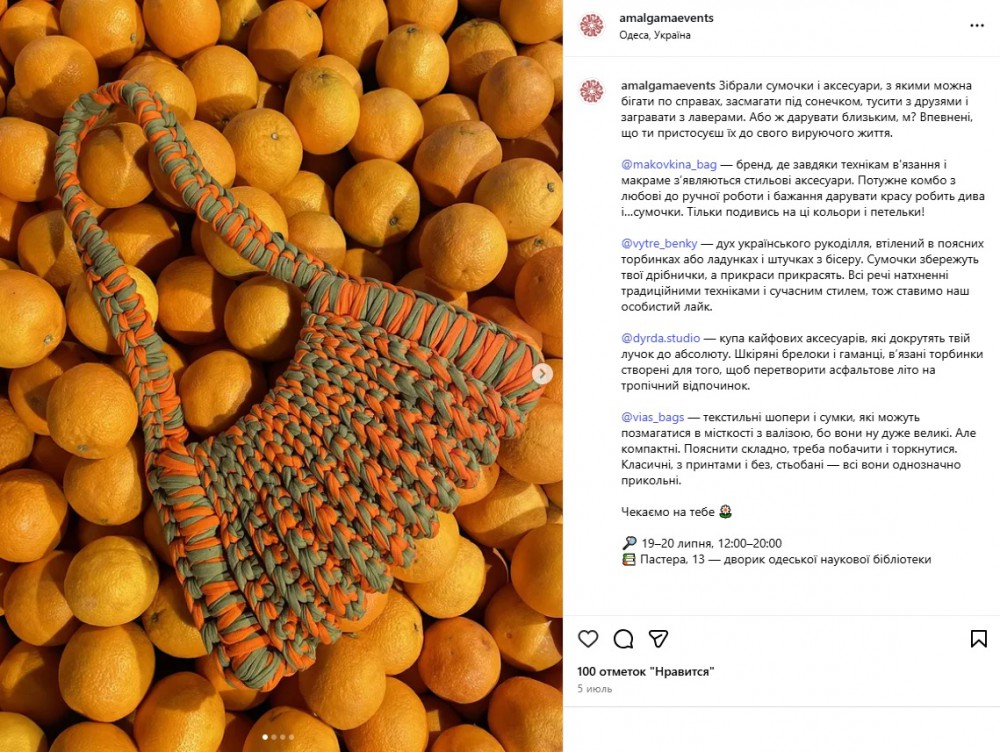Open the @vias_bags profile mention

tap(652, 417)
